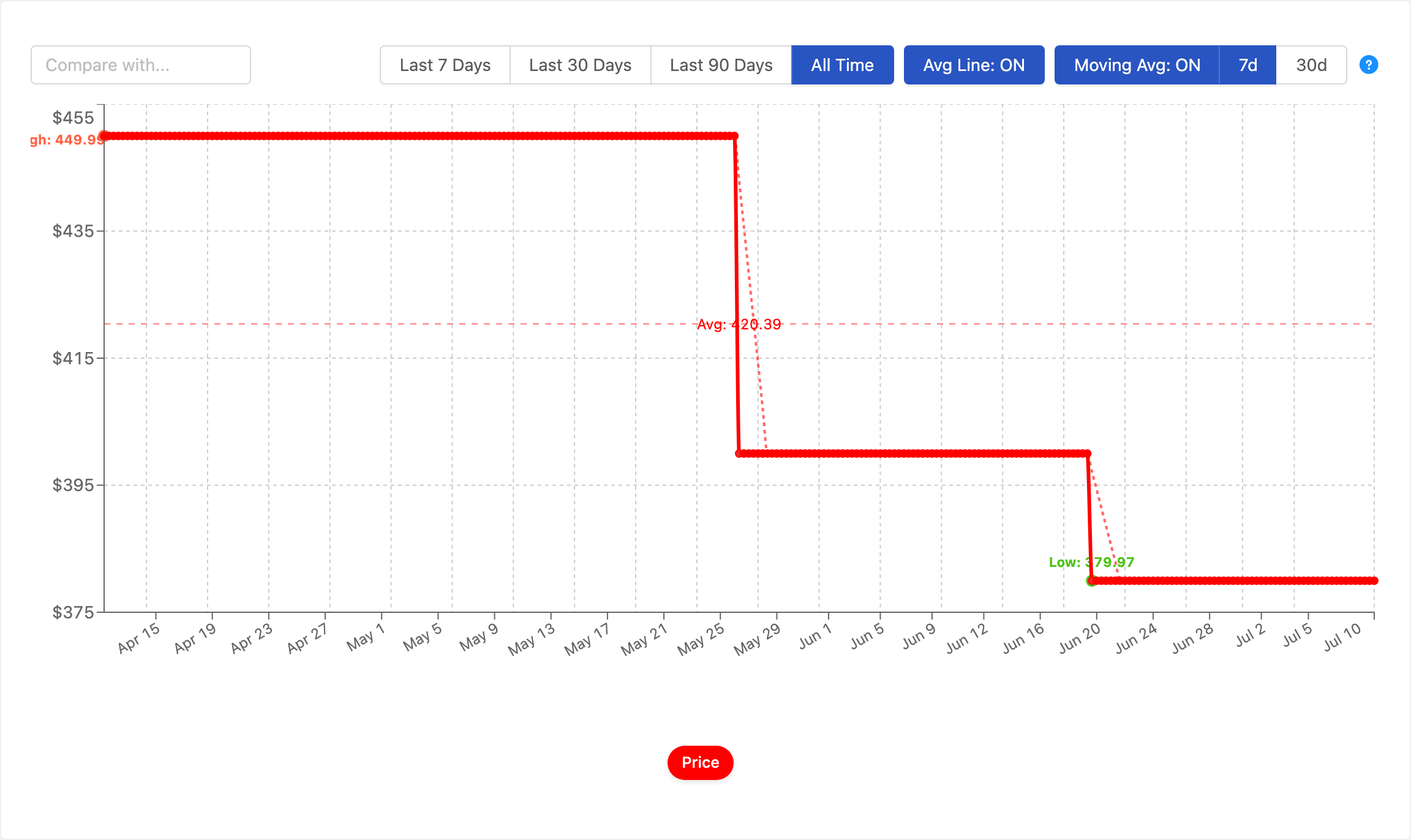Click the High 449.99 data point marker
Screen dimensions: 1411x840
point(104,136)
